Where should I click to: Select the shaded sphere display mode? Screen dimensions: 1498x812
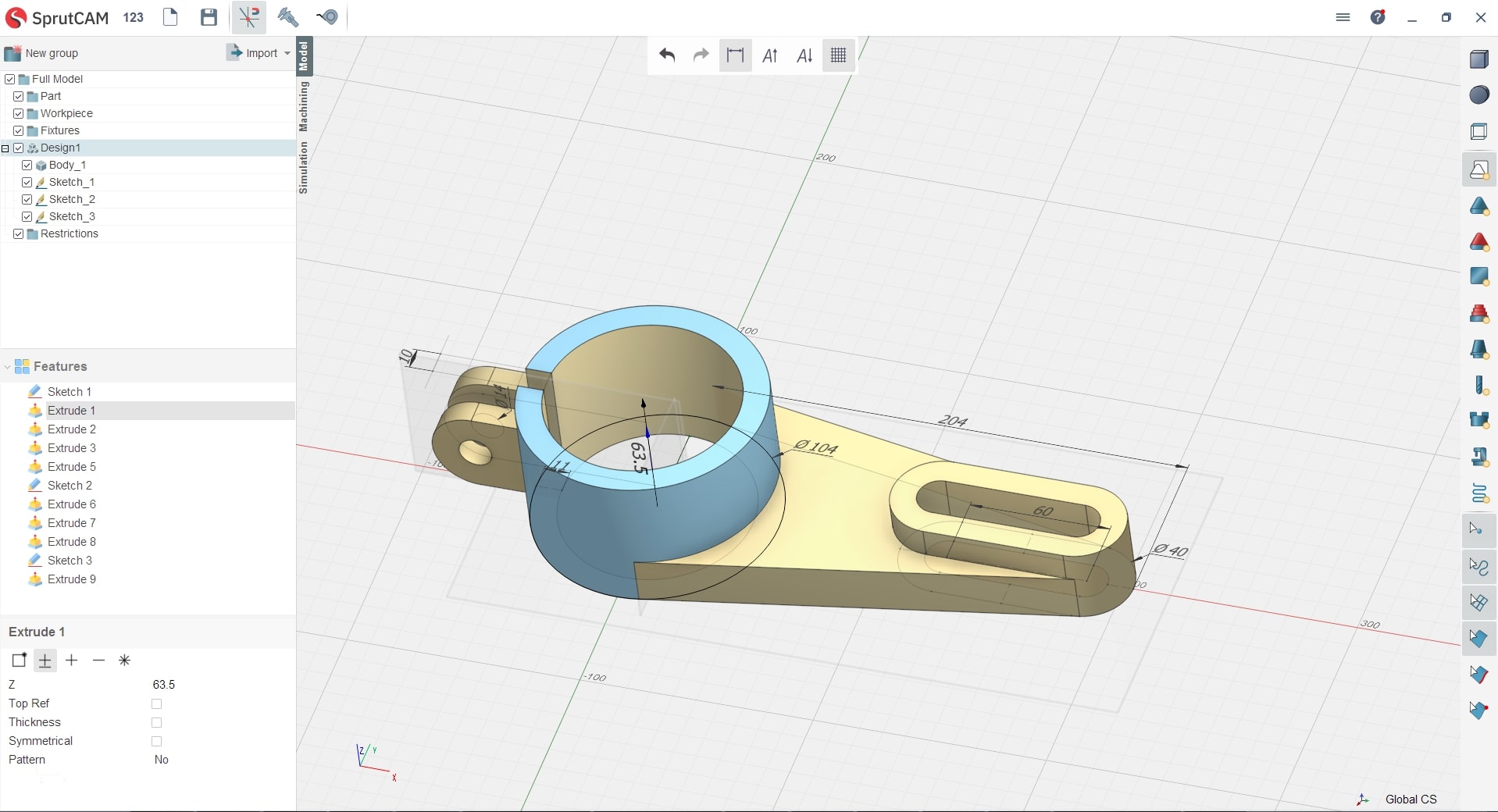click(1479, 95)
